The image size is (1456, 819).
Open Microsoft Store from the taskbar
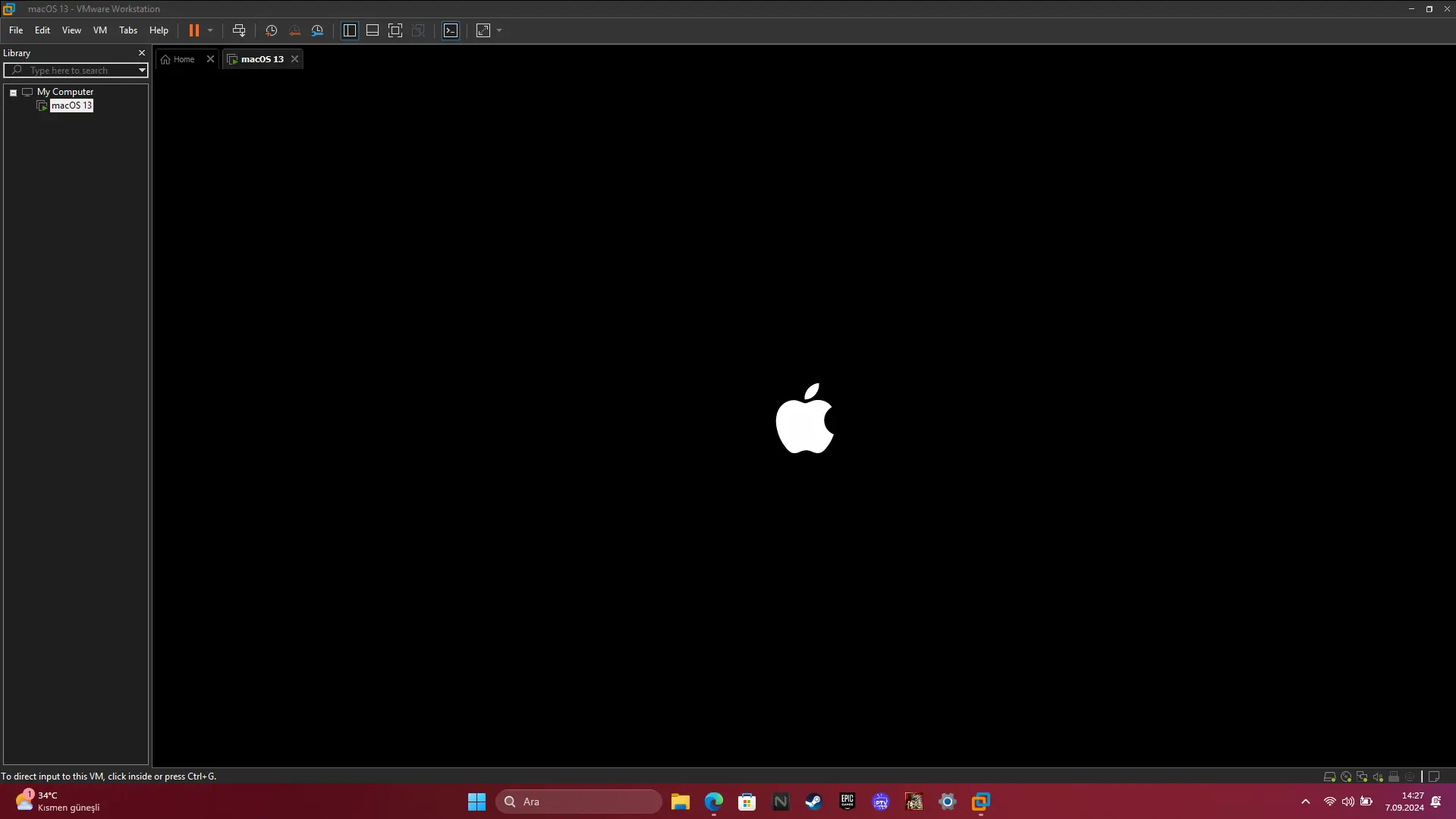747,802
